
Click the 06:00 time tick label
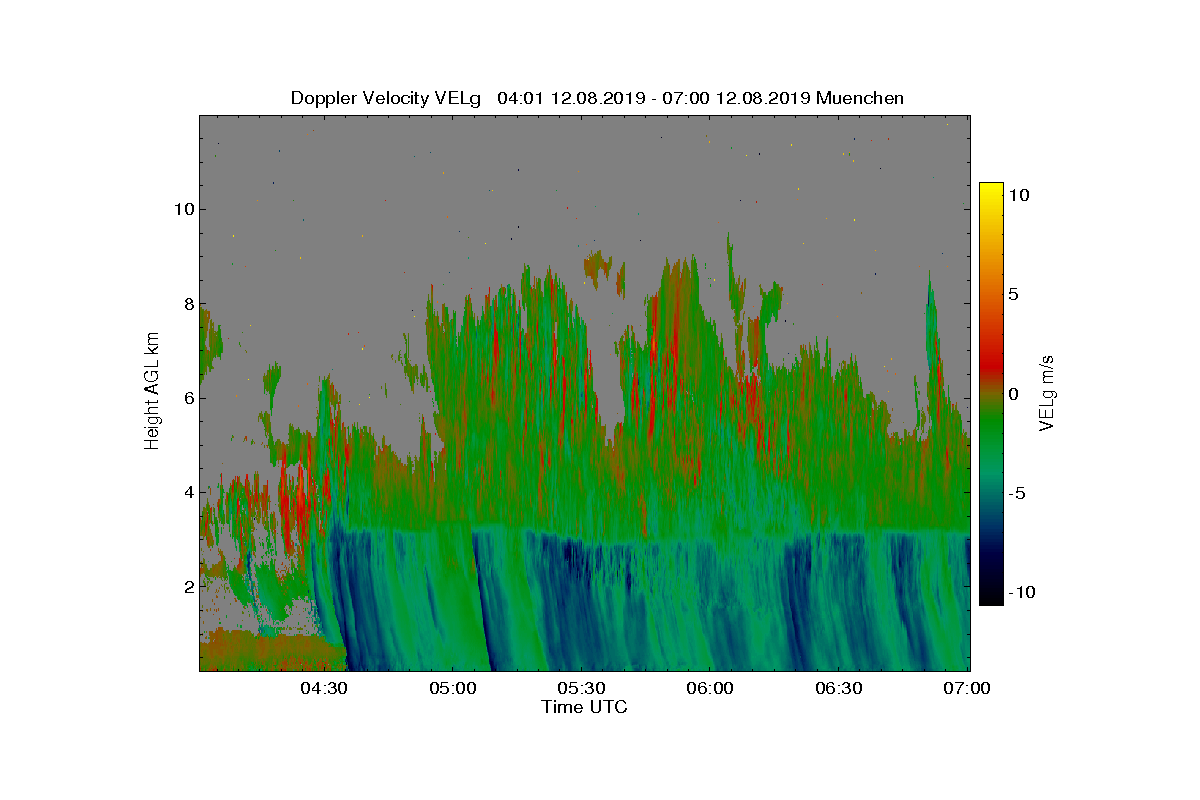coord(710,689)
